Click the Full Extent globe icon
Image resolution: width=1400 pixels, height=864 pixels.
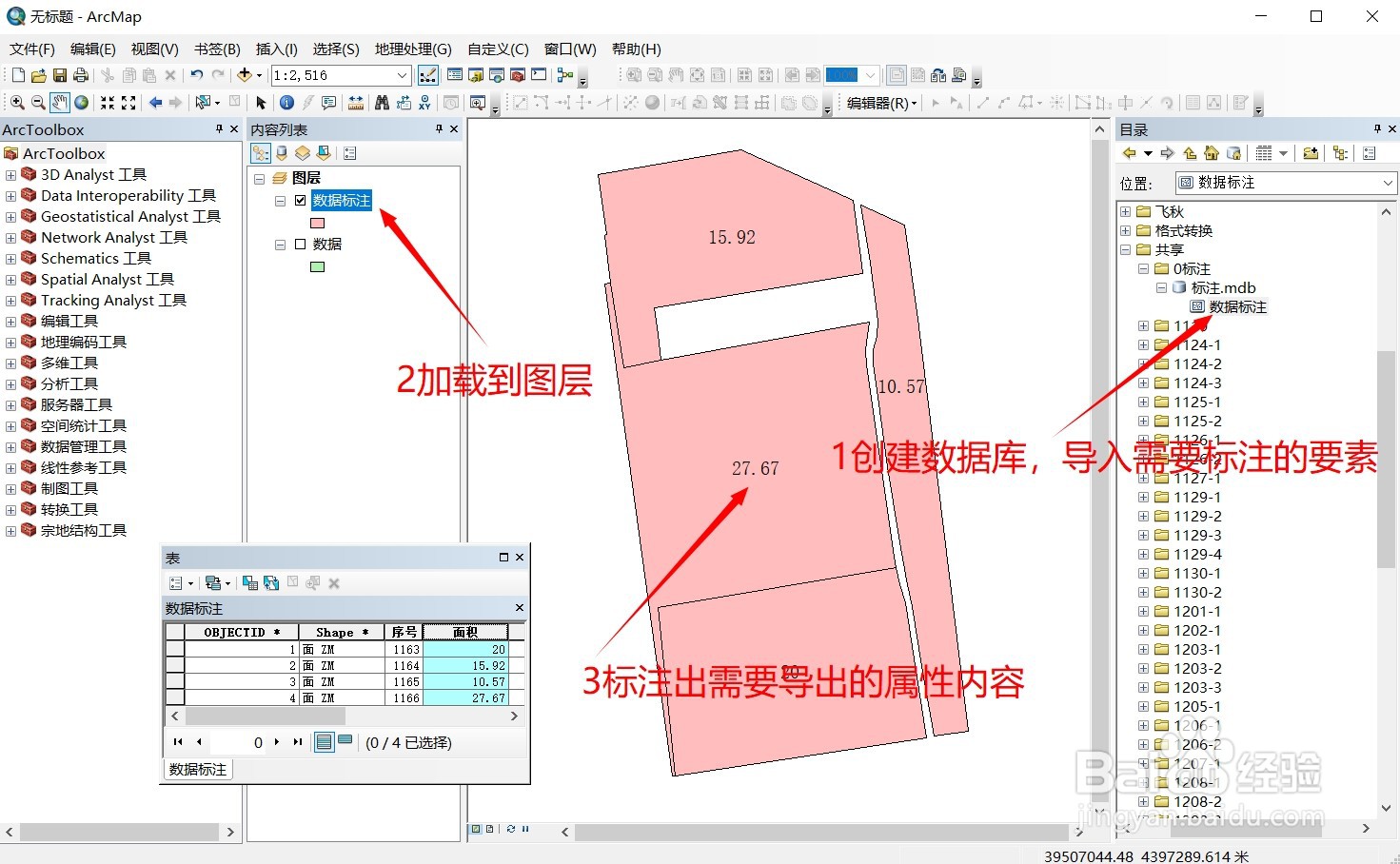81,103
